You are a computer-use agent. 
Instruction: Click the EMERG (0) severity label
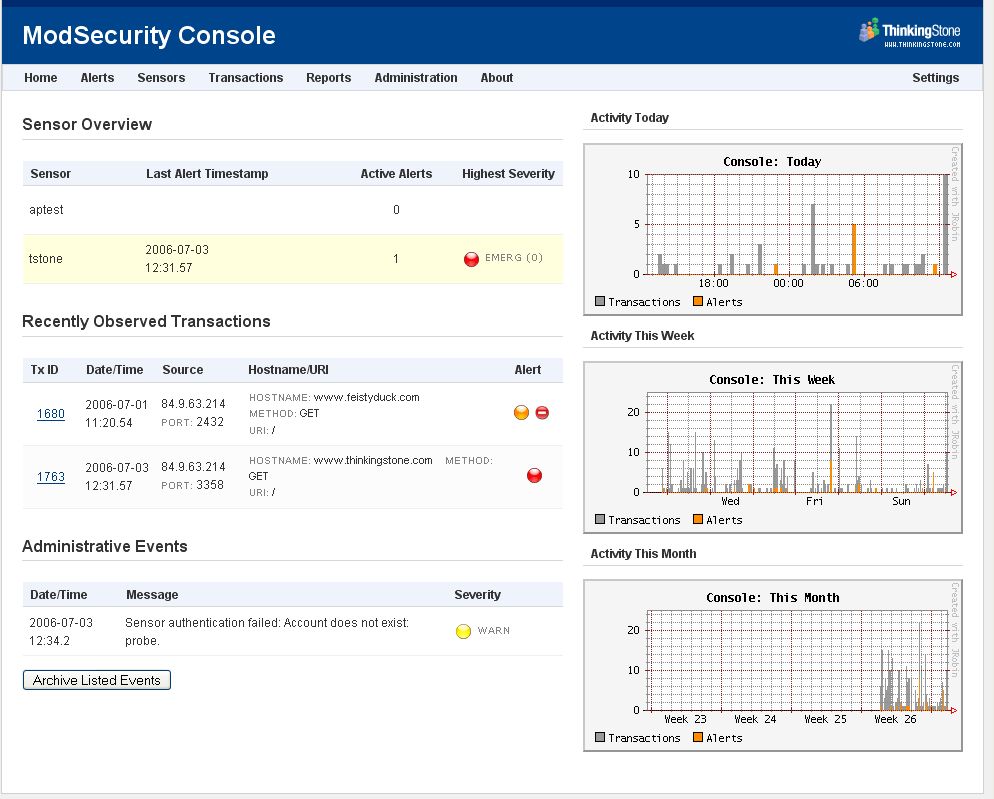coord(513,257)
